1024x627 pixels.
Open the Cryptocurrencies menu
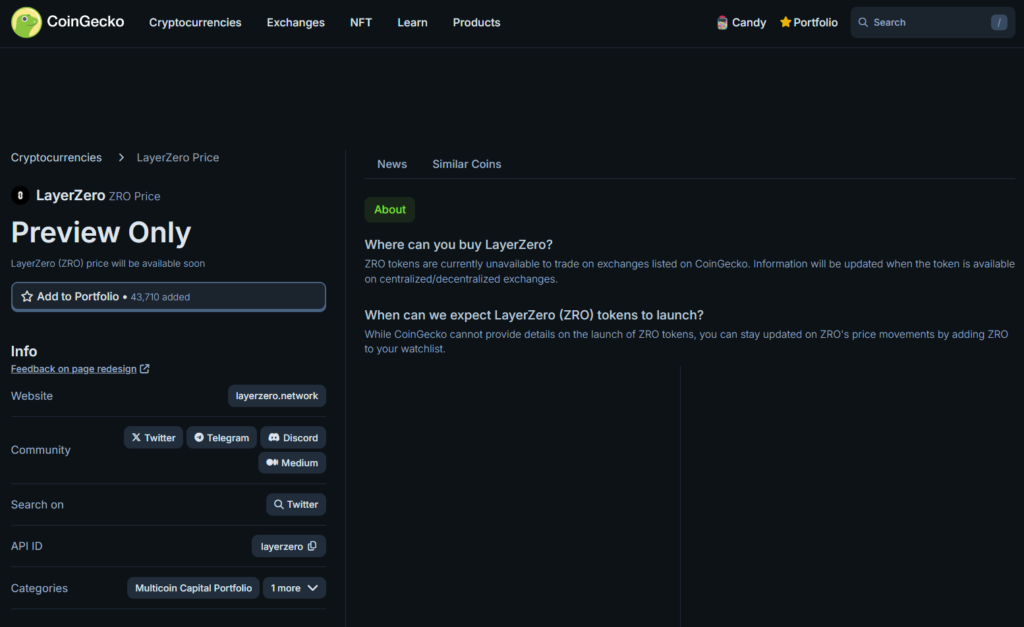click(195, 22)
